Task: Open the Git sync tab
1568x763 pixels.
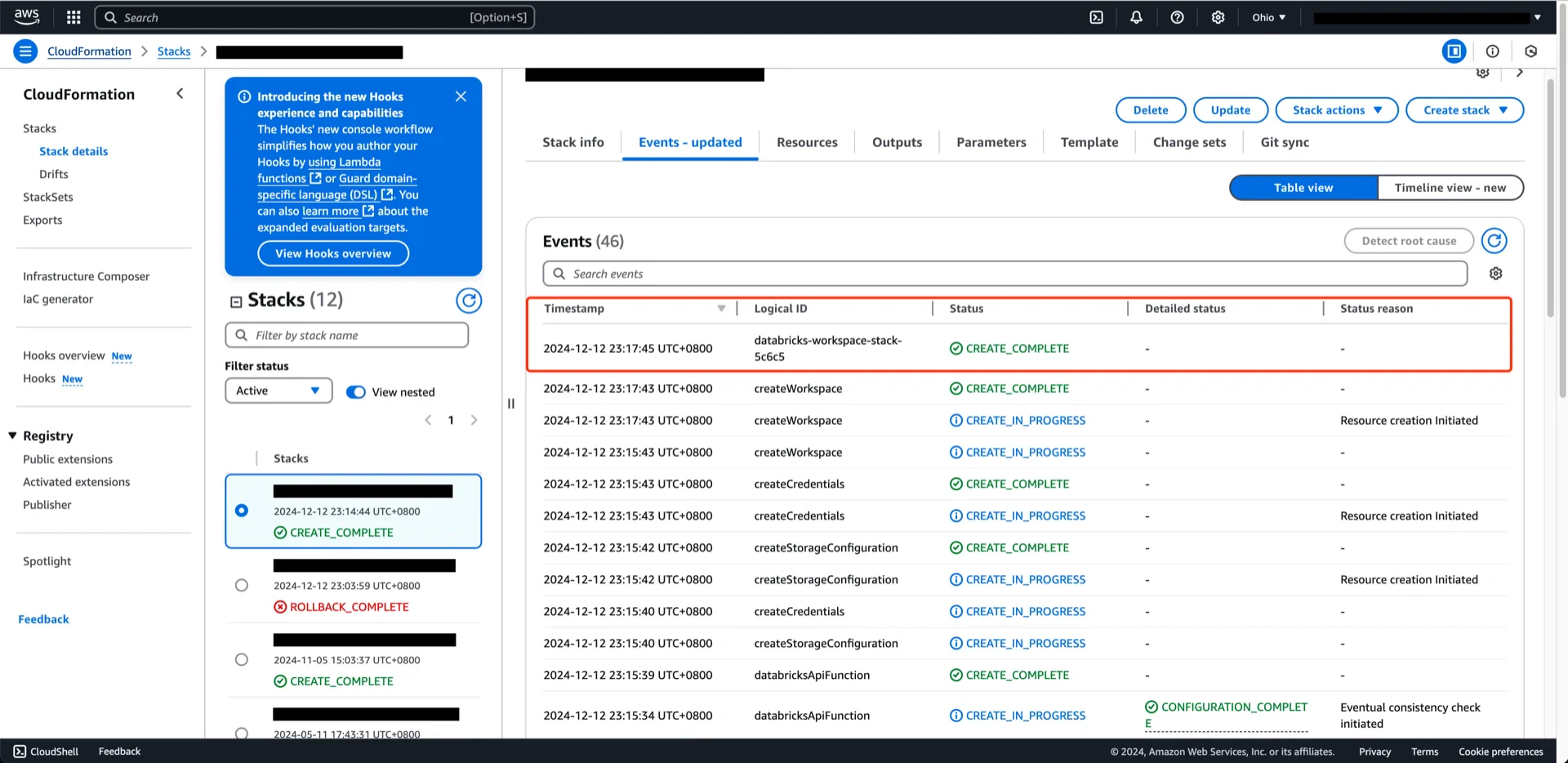Action: coord(1285,142)
